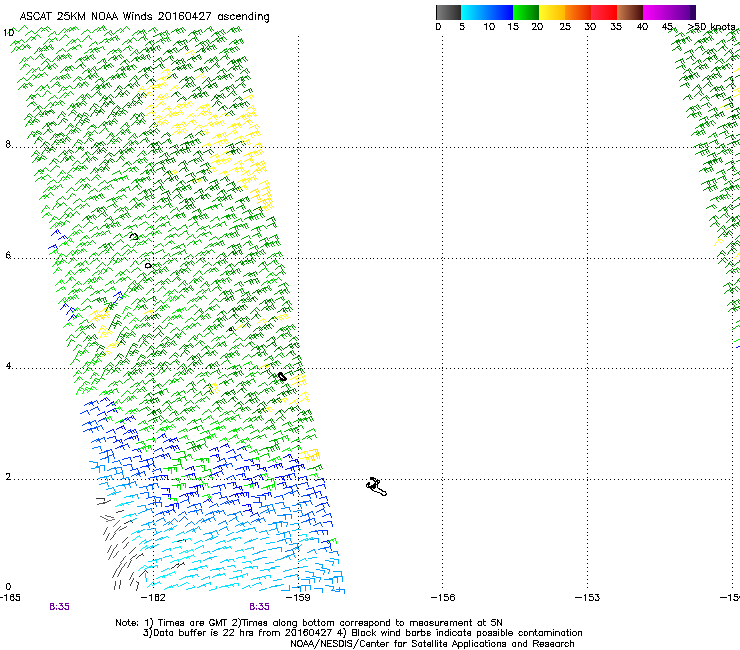Click "NOAA/NESDIS/Center for Satellite Applications and Research" credit
This screenshot has height=650, width=740.
click(x=432, y=644)
